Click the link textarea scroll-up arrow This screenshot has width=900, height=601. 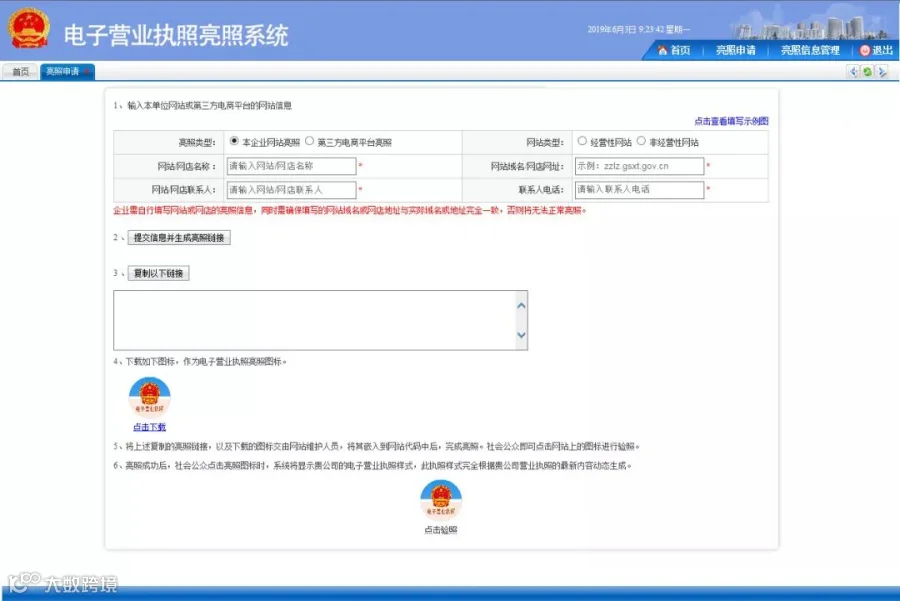click(521, 305)
